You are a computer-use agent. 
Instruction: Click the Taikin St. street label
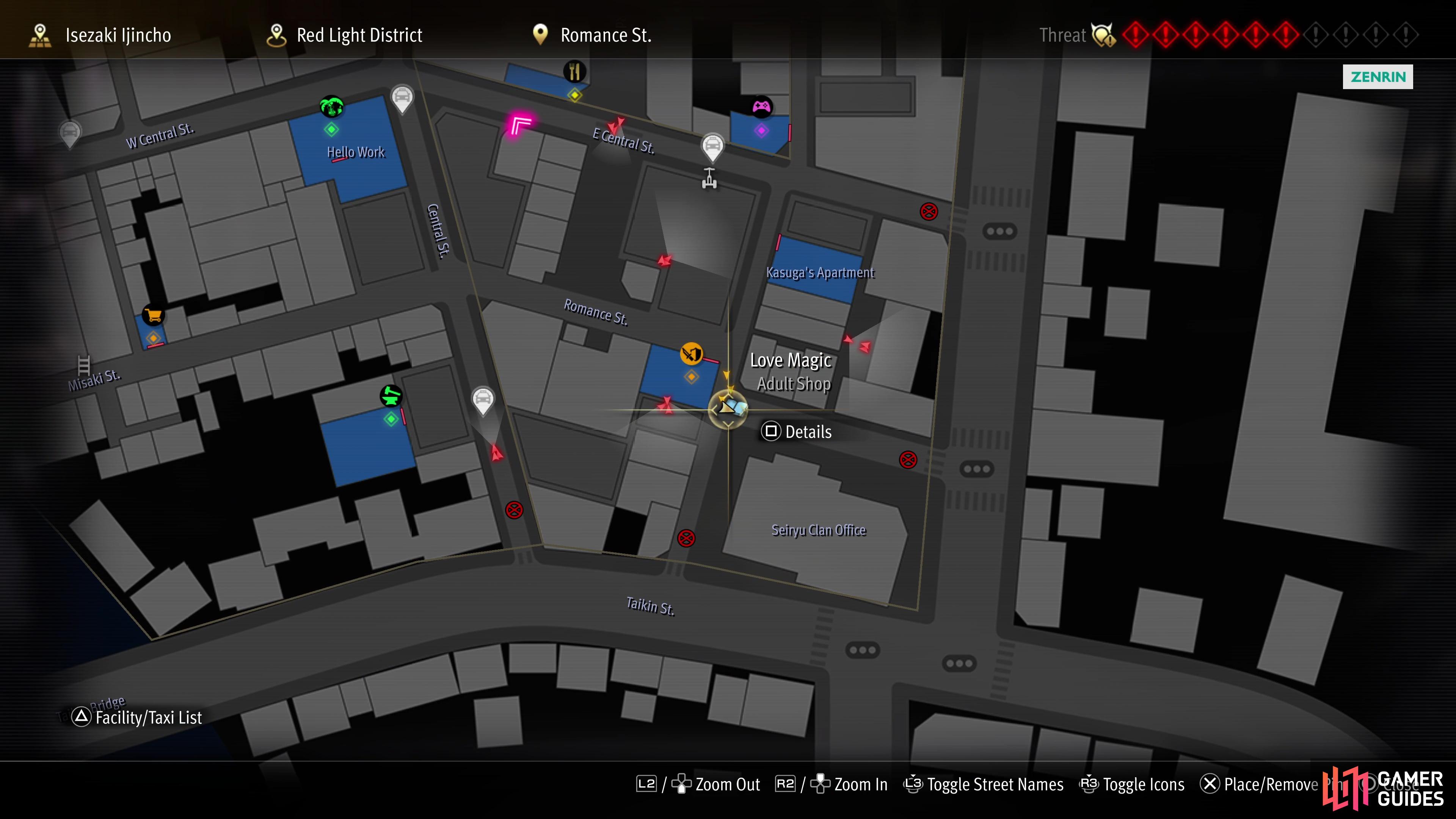(650, 607)
